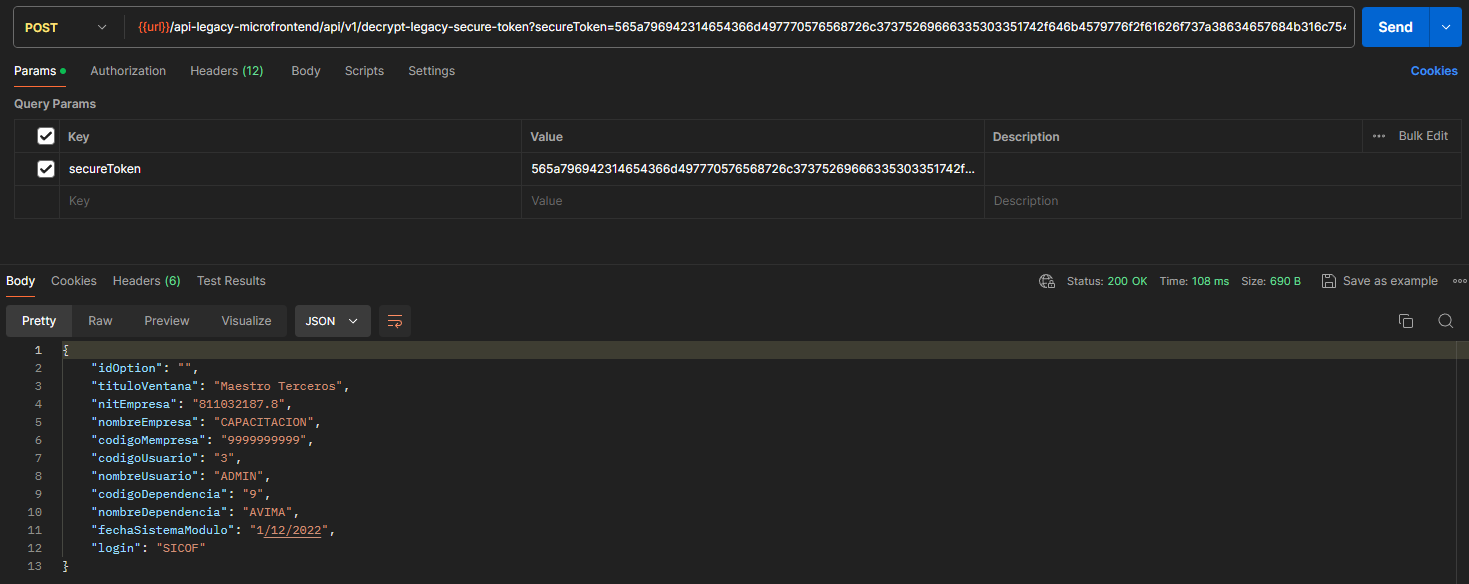Click the empty Key input field
The height and width of the screenshot is (584, 1469).
290,201
